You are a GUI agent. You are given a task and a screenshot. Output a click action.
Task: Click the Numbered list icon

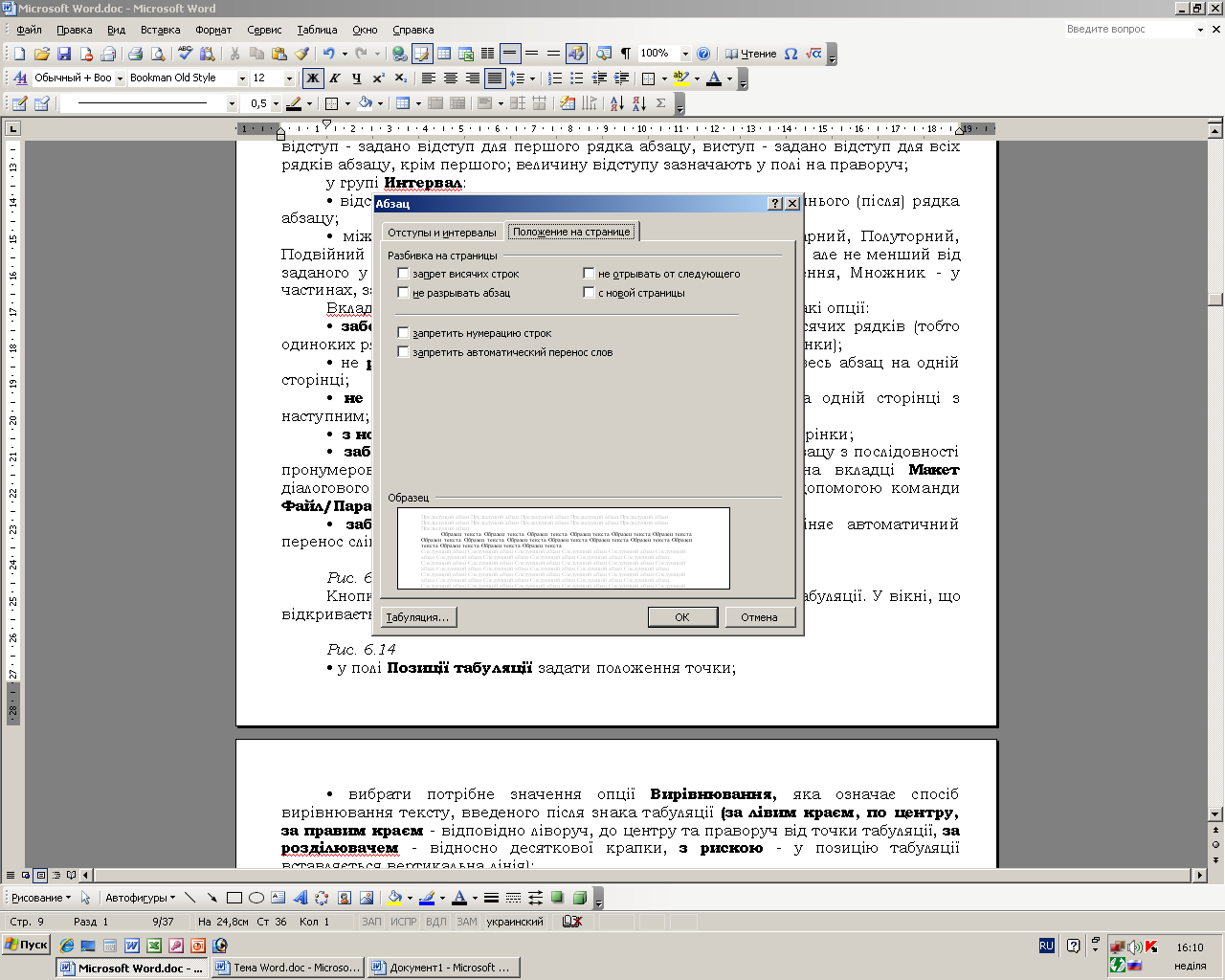click(555, 78)
